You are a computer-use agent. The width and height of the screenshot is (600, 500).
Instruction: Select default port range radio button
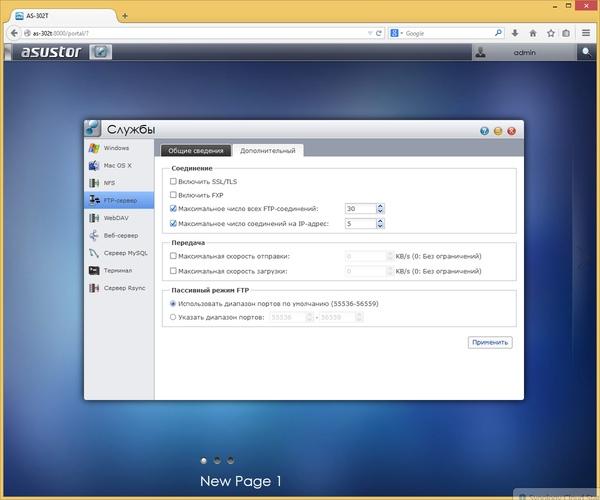coord(173,303)
